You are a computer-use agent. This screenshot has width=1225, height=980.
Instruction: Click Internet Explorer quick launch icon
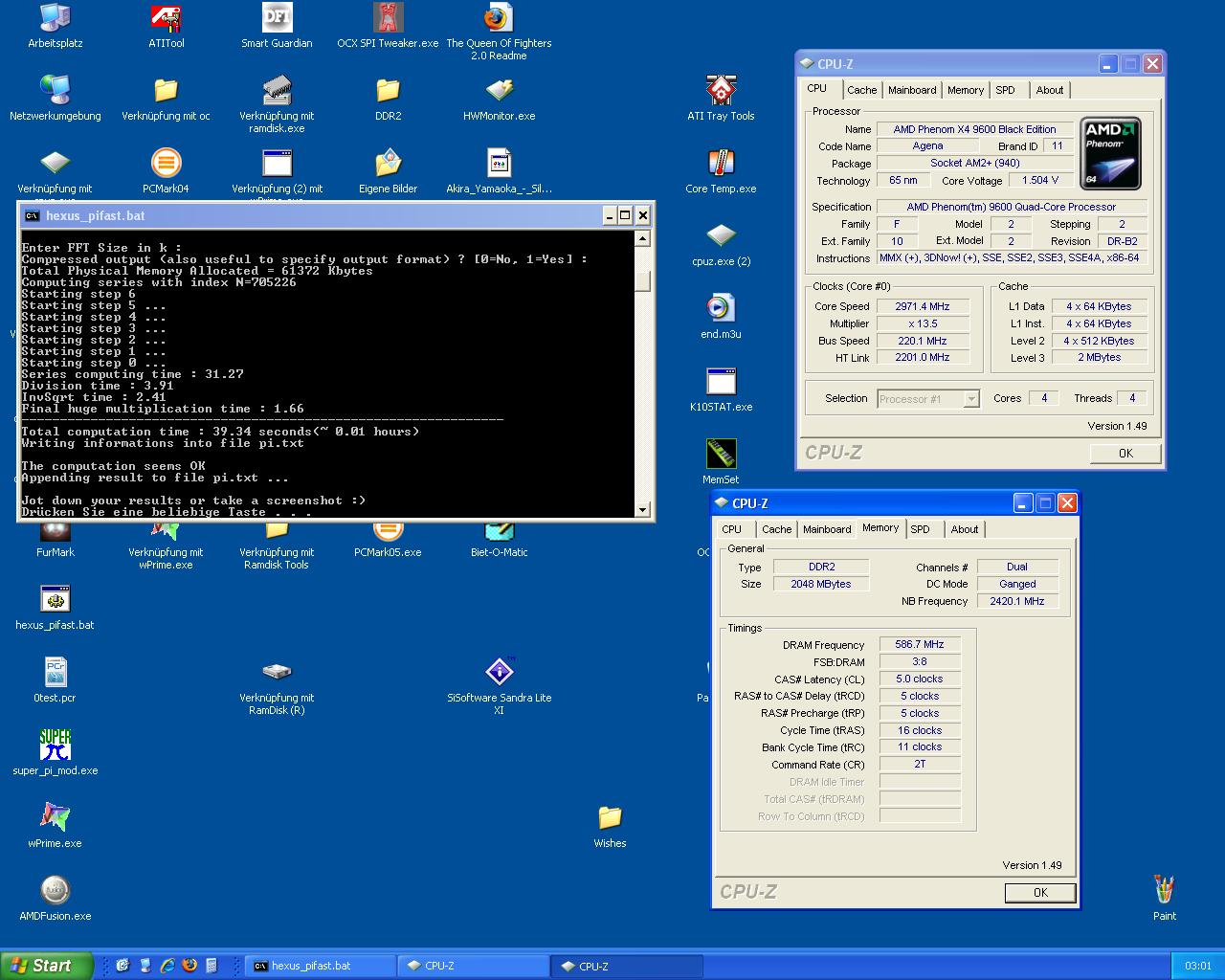click(167, 966)
